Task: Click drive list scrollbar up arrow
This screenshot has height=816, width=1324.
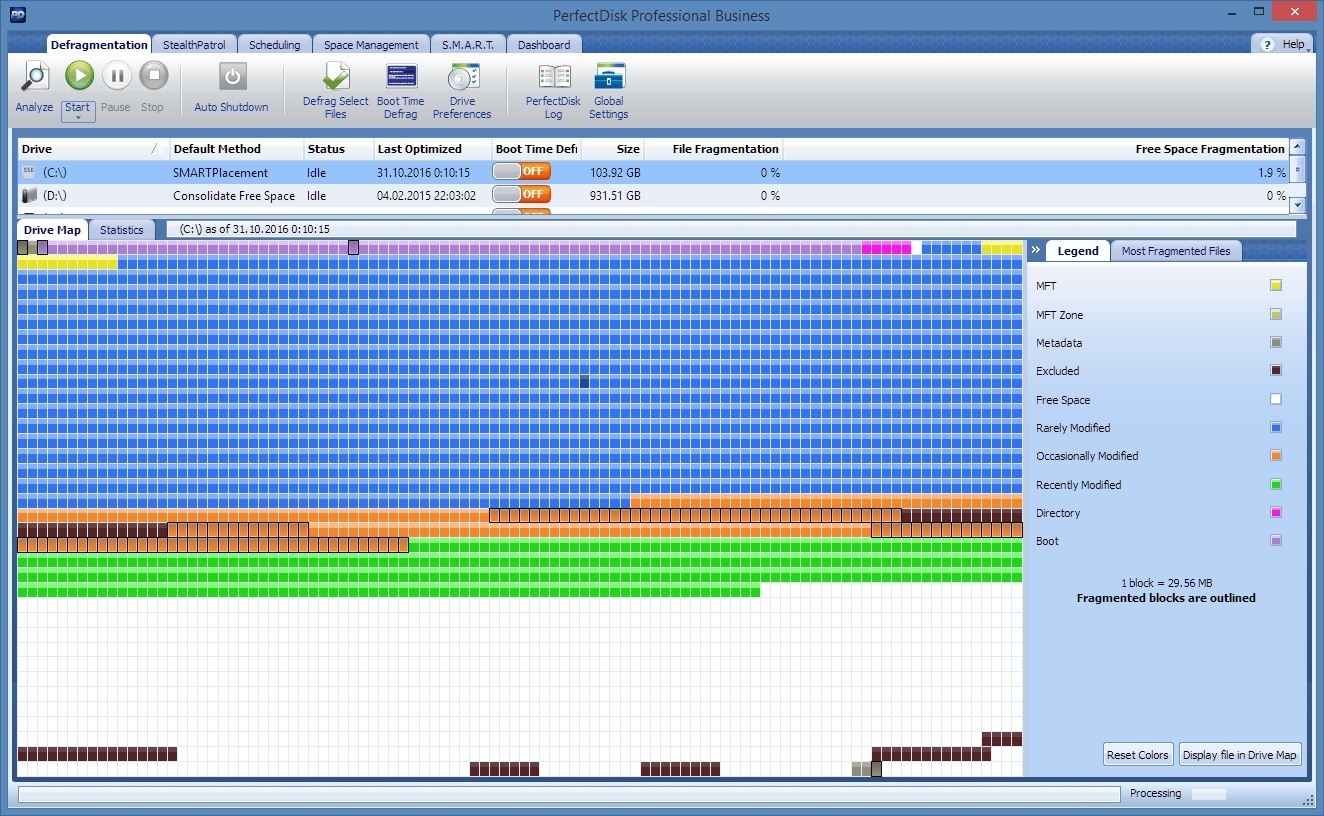Action: click(1297, 147)
